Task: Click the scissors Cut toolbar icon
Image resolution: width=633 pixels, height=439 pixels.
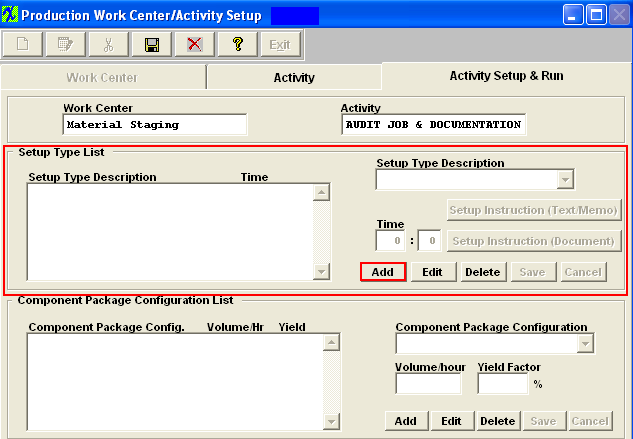Action: [109, 44]
